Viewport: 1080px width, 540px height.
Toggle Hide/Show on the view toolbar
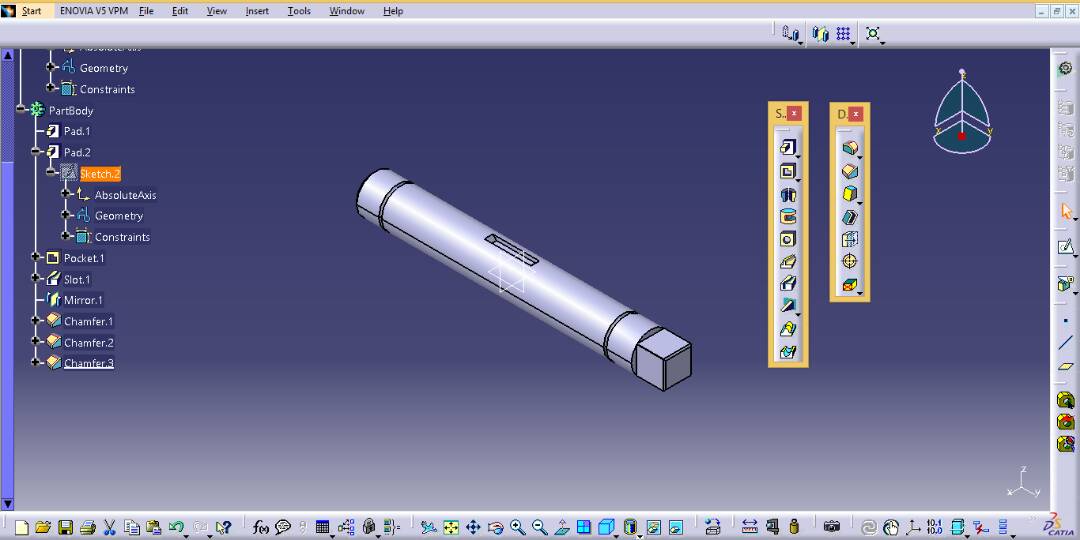[x=653, y=527]
